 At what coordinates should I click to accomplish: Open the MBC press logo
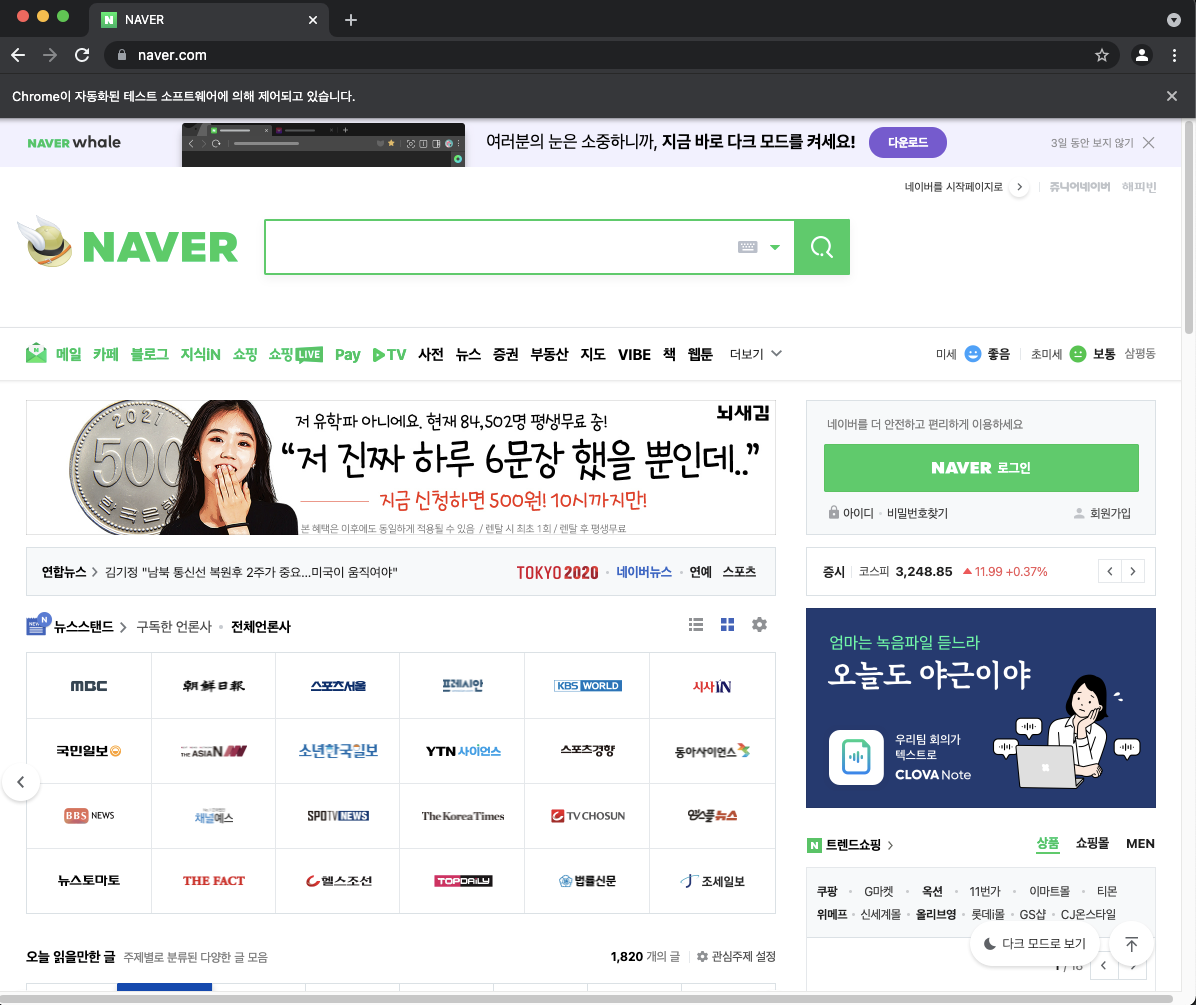[x=88, y=686]
